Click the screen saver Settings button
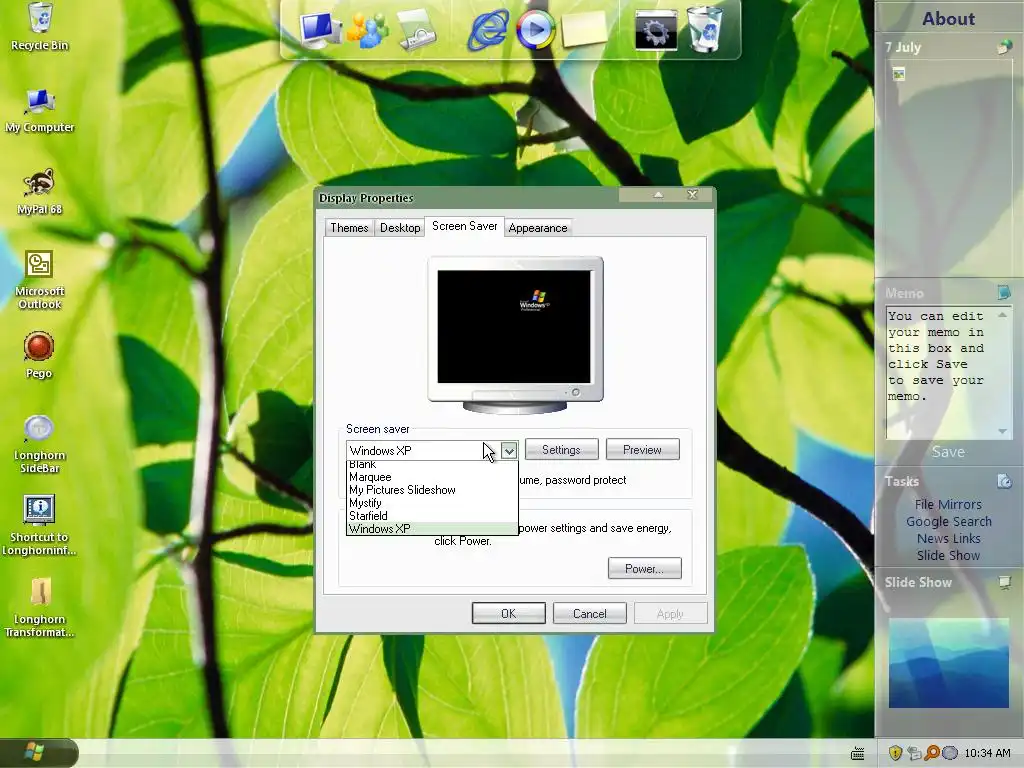 (x=561, y=450)
